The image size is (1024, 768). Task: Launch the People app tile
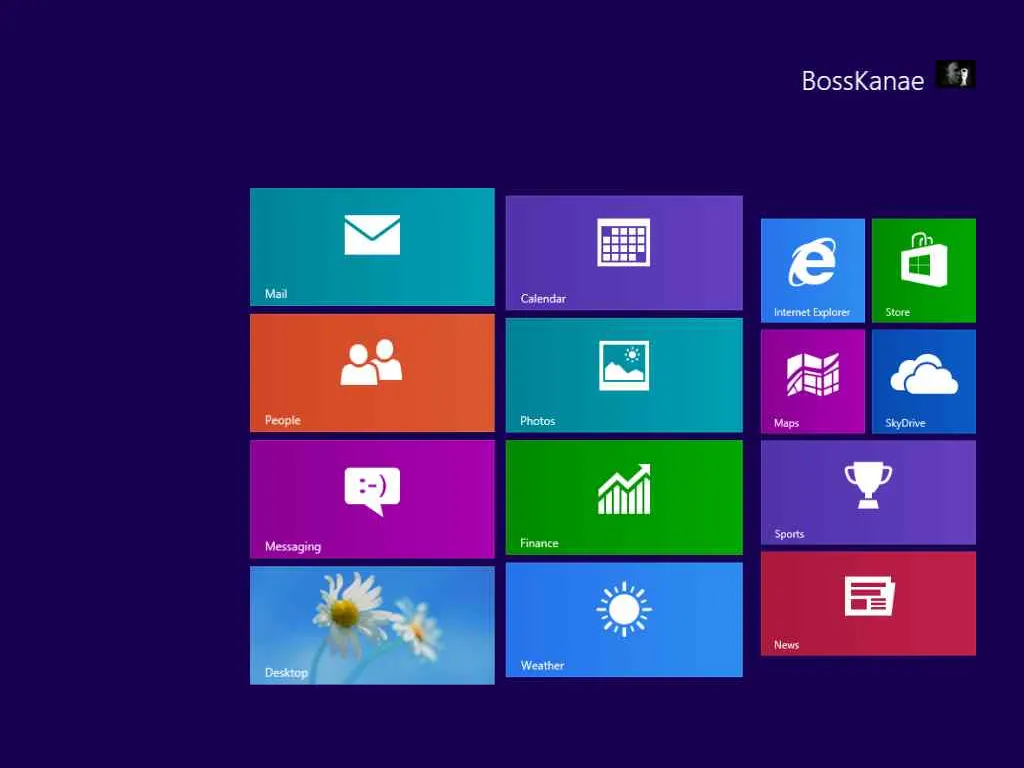pyautogui.click(x=372, y=373)
